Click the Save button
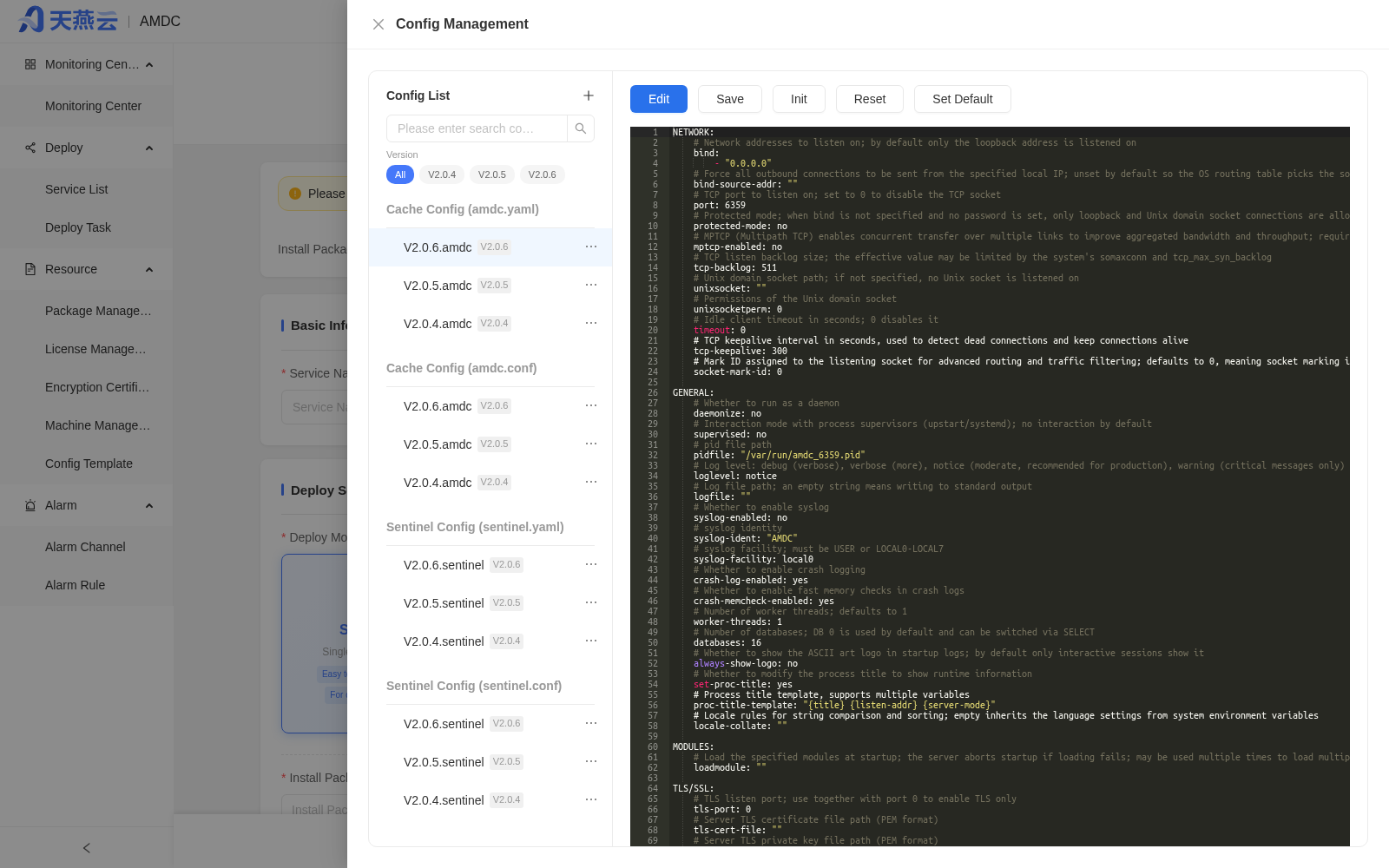This screenshot has width=1389, height=868. 730,99
